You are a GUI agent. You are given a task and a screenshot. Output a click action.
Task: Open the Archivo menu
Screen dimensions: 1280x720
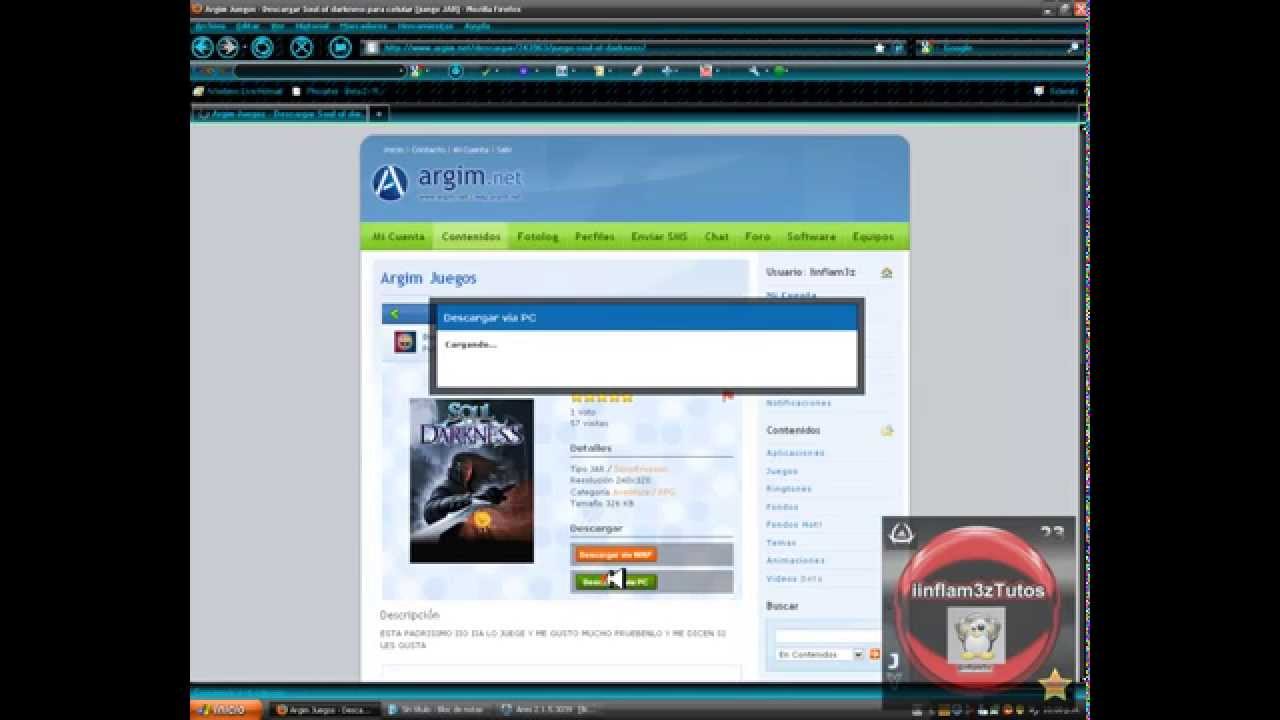(x=210, y=26)
